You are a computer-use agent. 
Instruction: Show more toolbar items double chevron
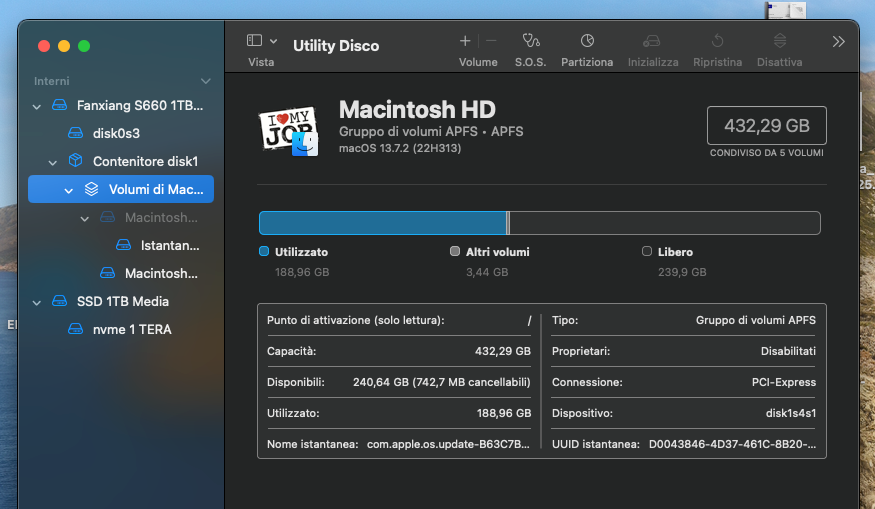838,41
